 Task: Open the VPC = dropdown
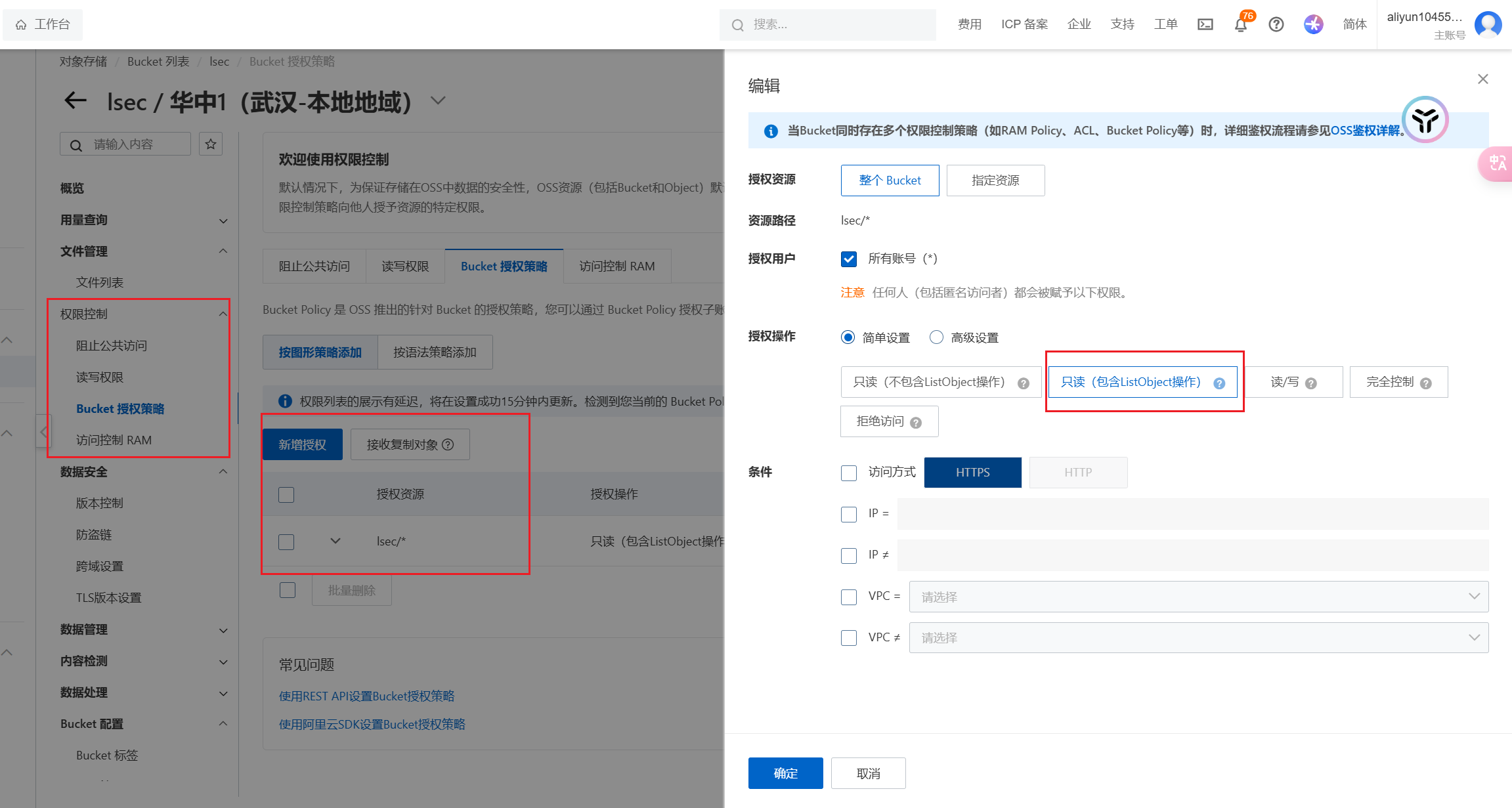pyautogui.click(x=1198, y=597)
